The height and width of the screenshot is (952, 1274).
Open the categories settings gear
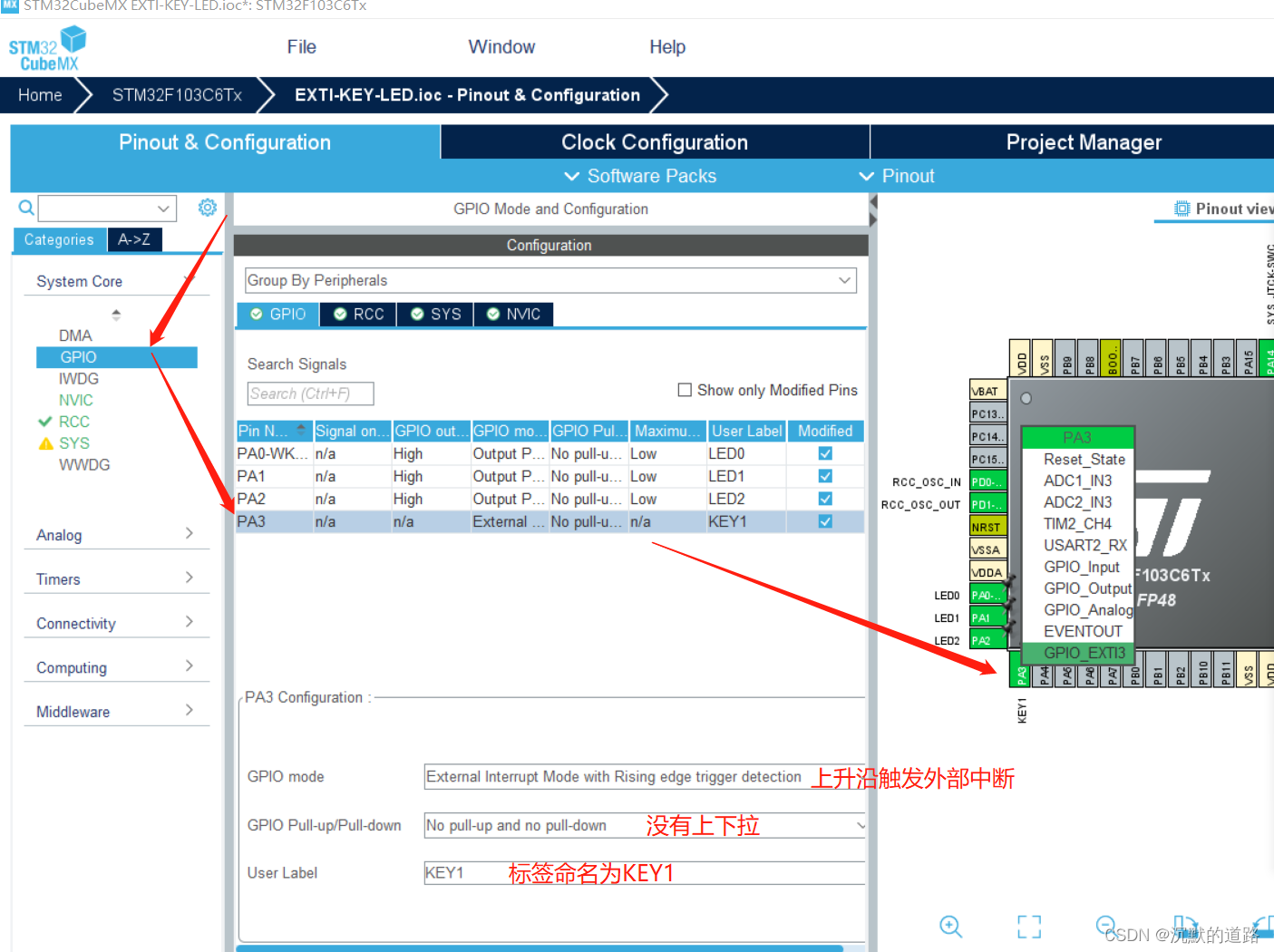click(208, 208)
